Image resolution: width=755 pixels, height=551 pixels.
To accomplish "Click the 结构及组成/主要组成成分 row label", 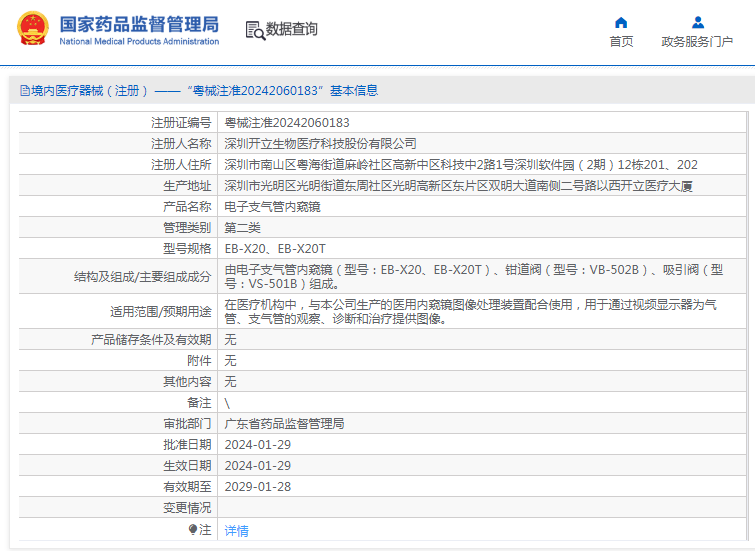I will tap(143, 277).
